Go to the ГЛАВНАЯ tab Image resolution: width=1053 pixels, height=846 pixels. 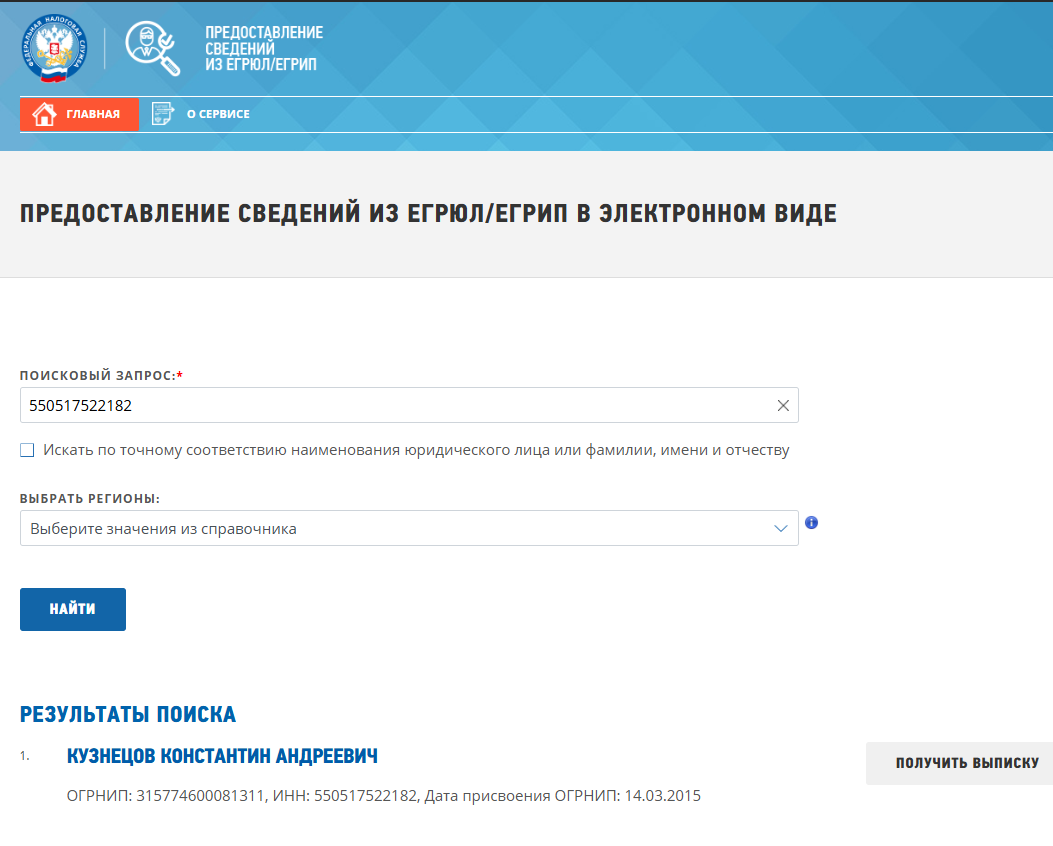tap(79, 114)
